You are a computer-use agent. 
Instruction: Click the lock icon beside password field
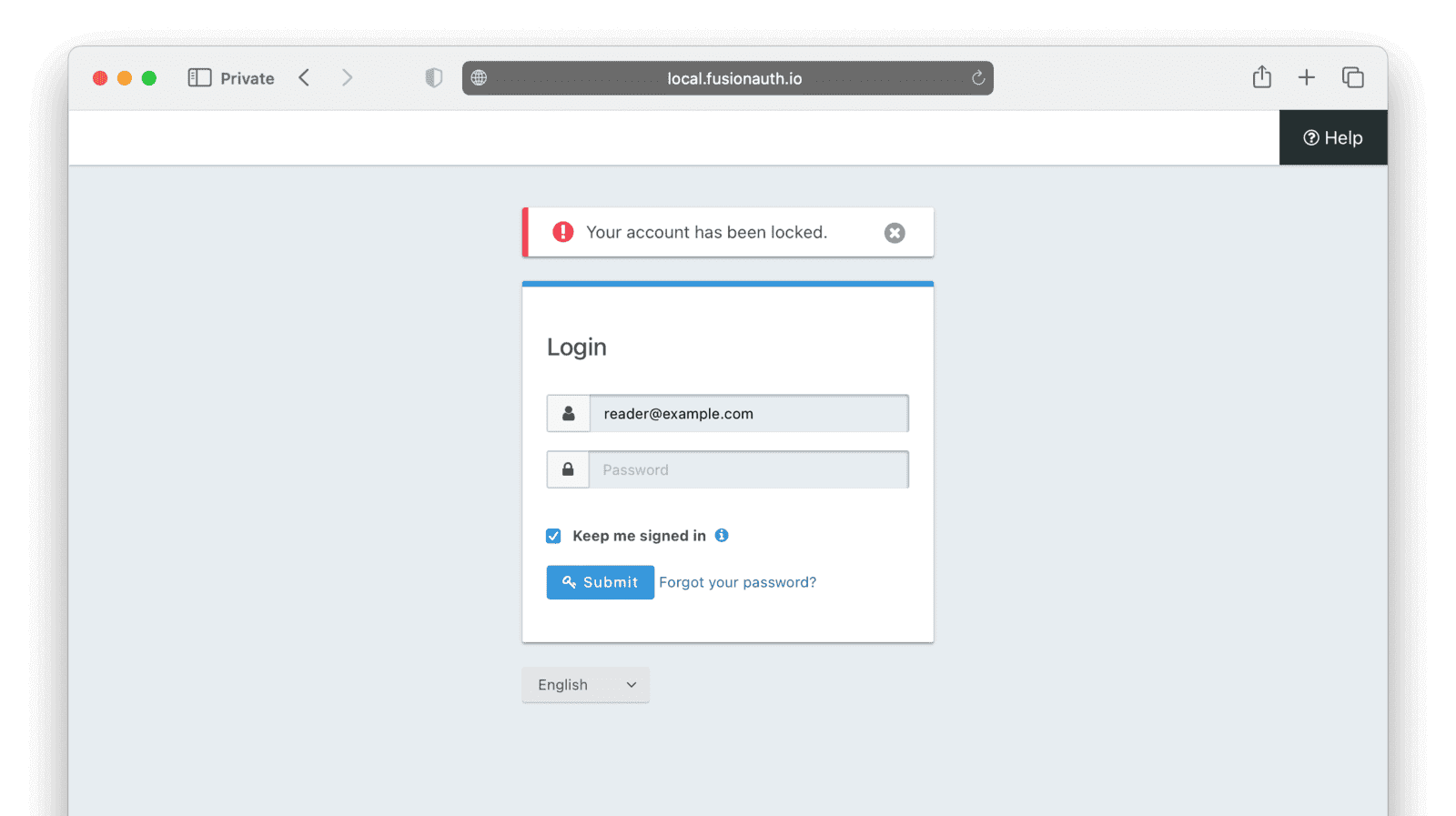568,469
